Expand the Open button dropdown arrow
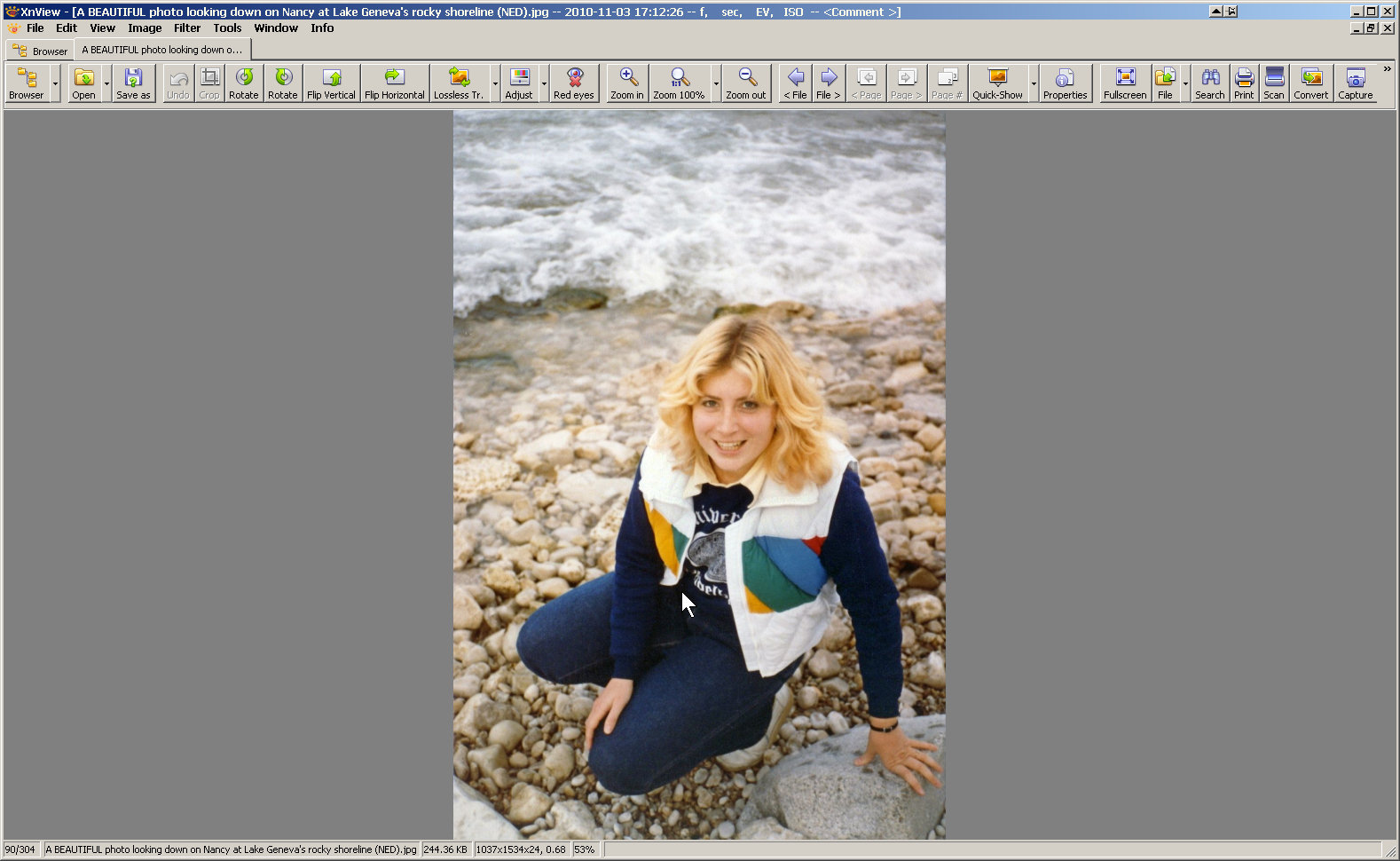This screenshot has height=861, width=1400. tap(106, 83)
